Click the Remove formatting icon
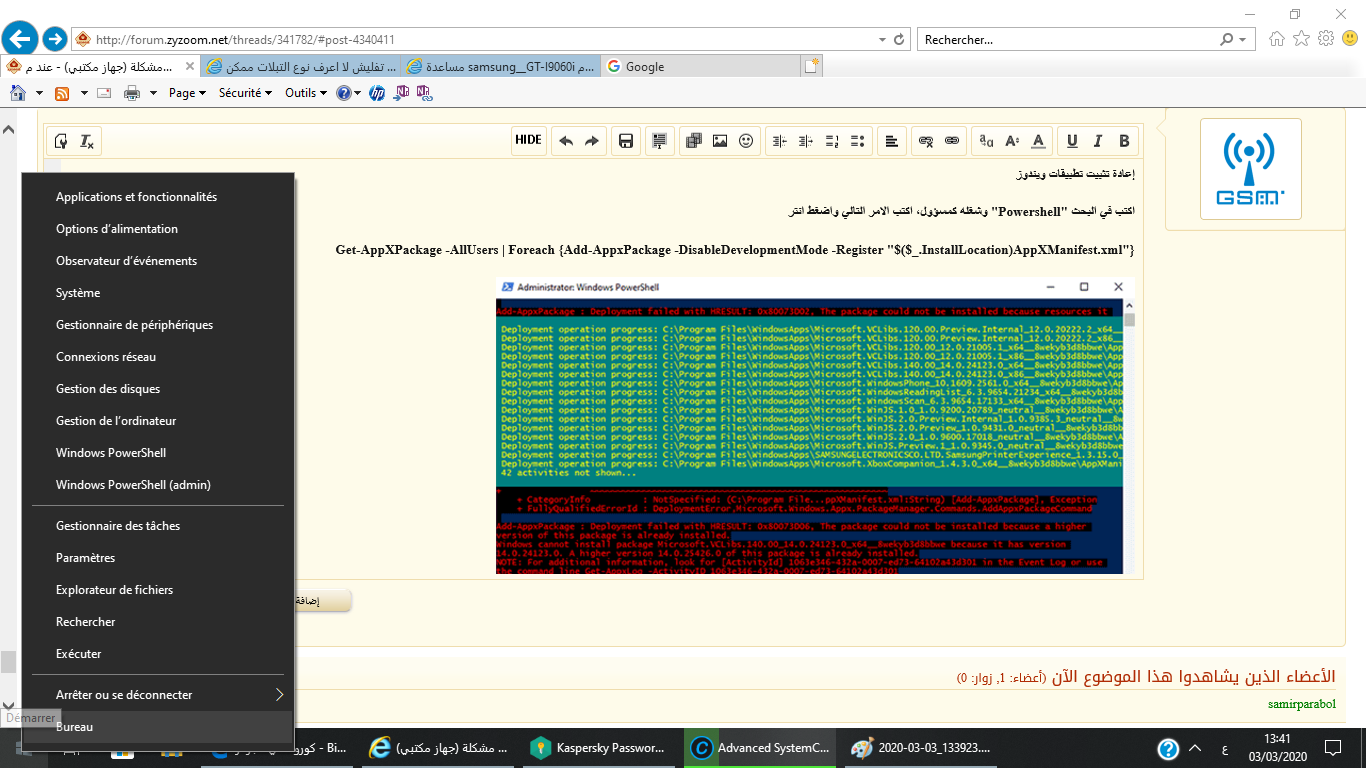Image resolution: width=1366 pixels, height=768 pixels. point(87,141)
